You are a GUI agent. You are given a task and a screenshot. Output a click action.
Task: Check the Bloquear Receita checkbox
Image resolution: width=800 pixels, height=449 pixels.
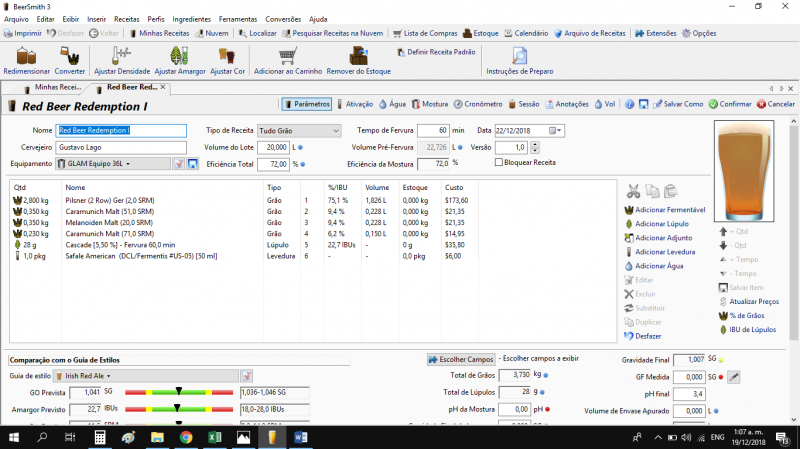(498, 162)
